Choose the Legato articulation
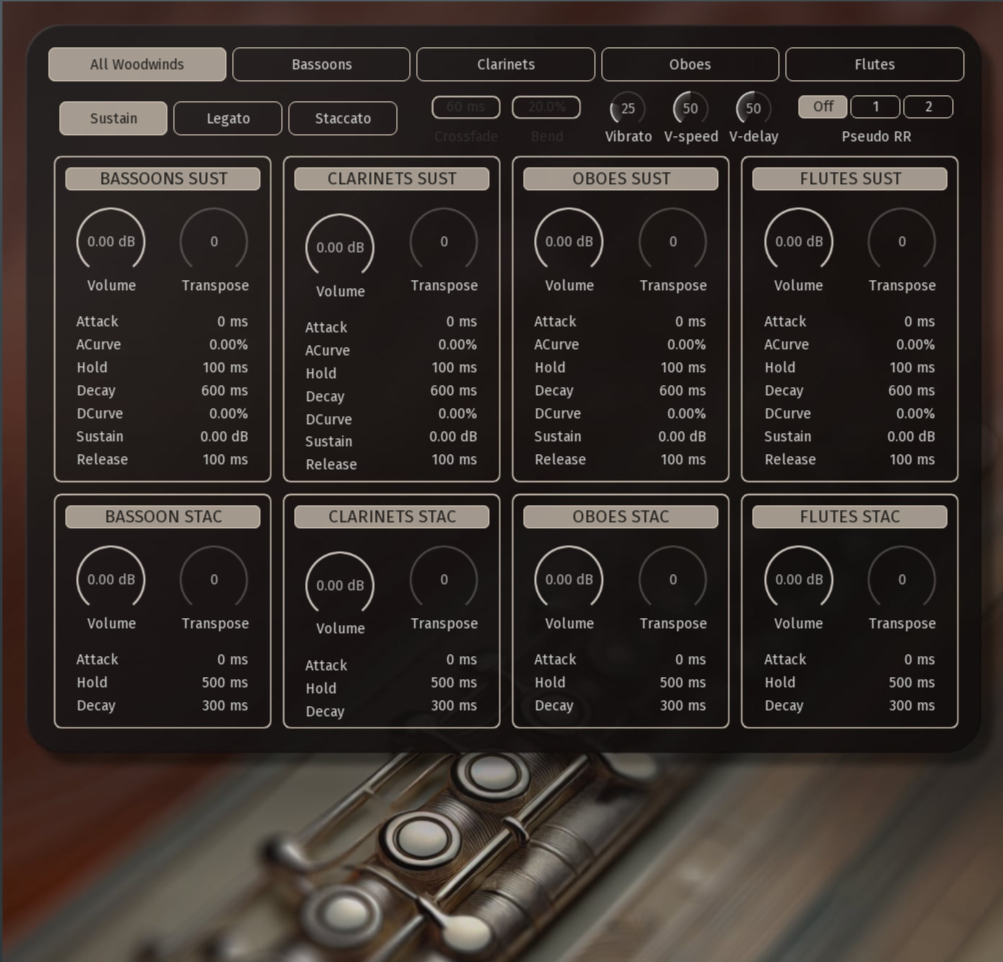This screenshot has height=962, width=1003. pyautogui.click(x=228, y=118)
